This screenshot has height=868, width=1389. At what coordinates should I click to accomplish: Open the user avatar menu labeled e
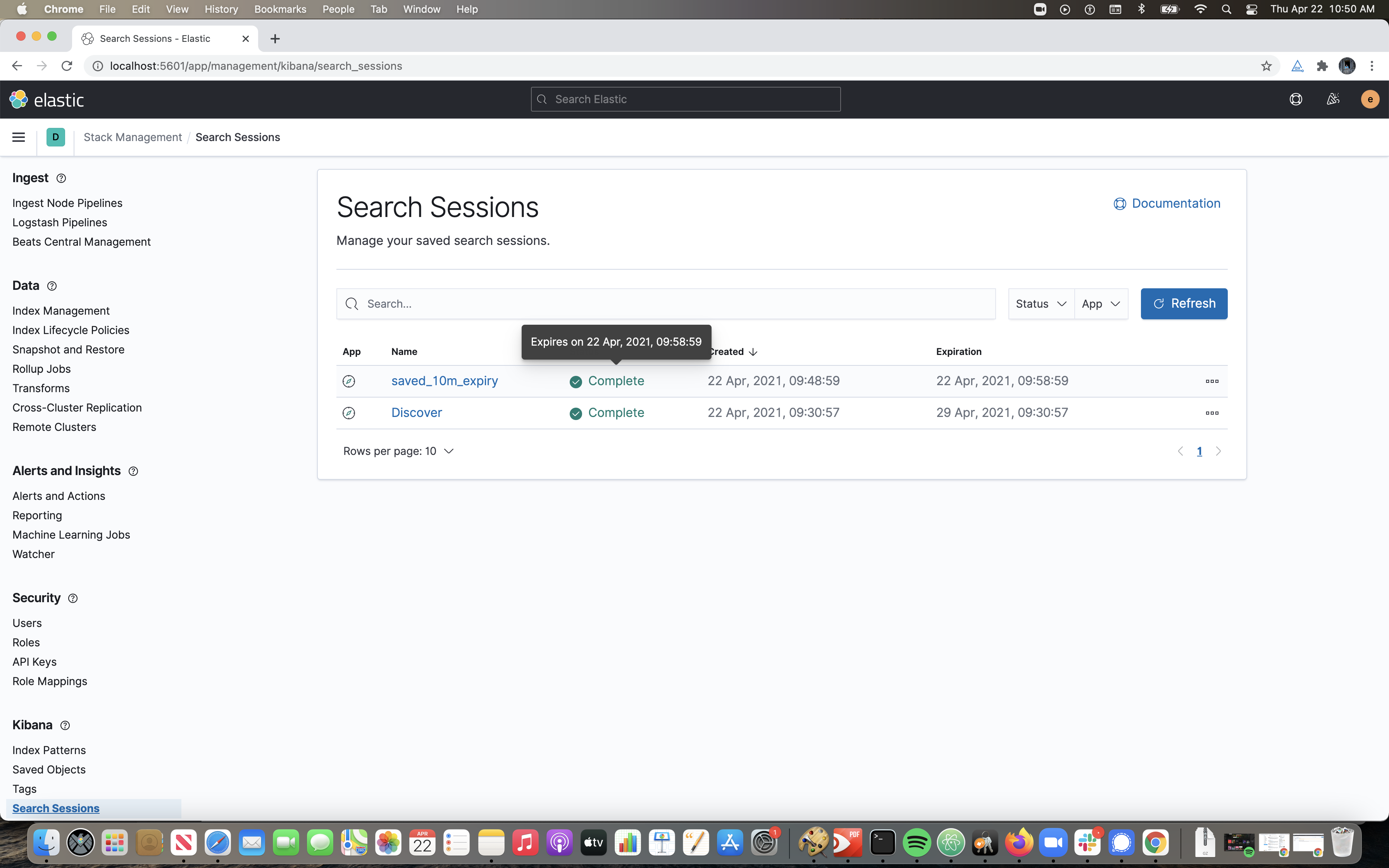coord(1370,99)
